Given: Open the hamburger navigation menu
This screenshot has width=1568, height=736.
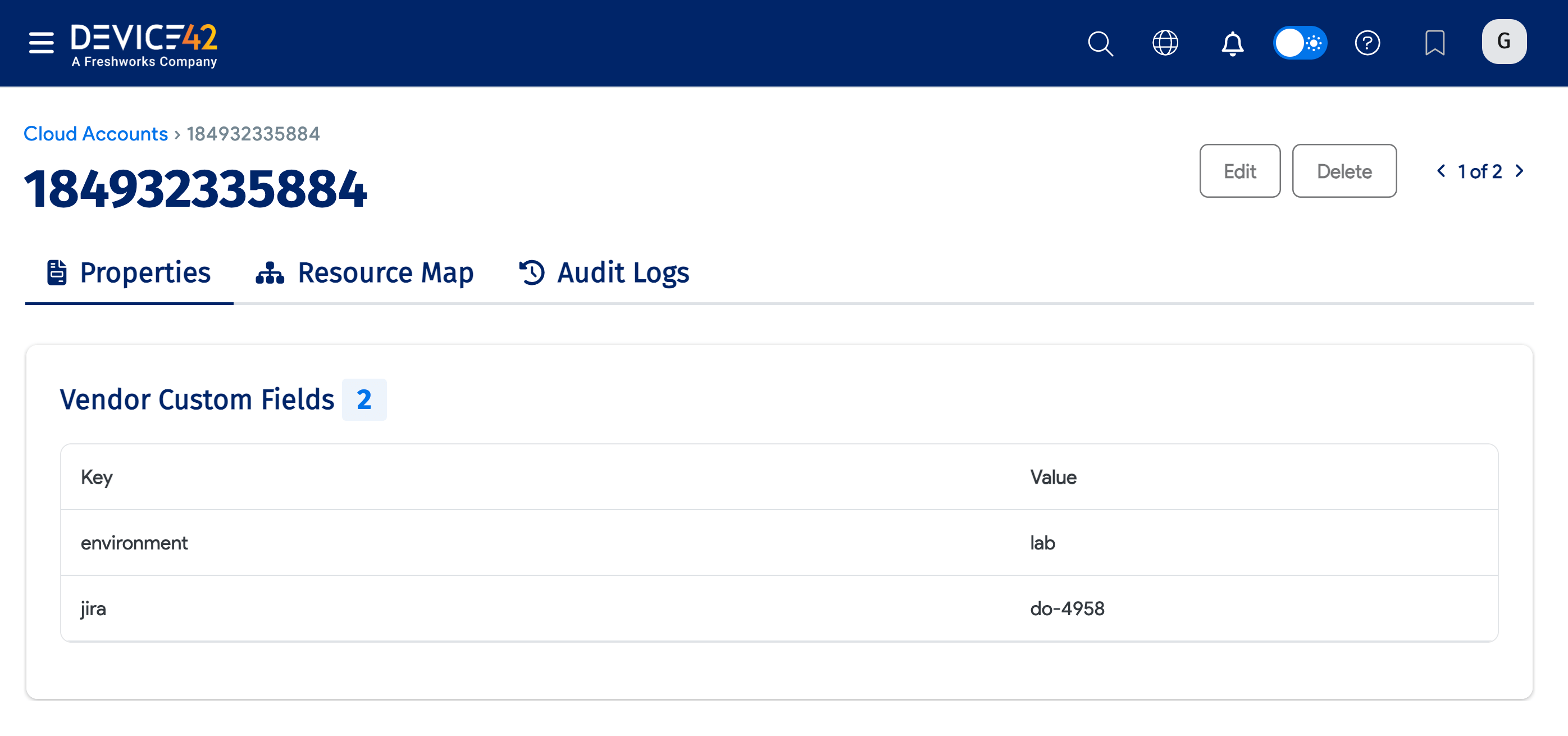Looking at the screenshot, I should coord(40,43).
